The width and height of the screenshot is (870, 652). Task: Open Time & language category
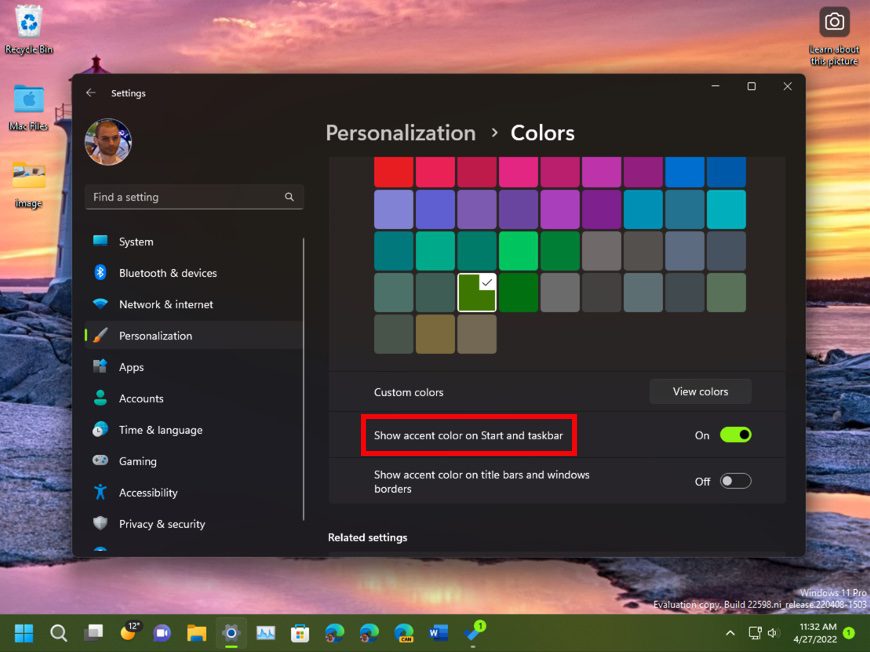pos(194,430)
